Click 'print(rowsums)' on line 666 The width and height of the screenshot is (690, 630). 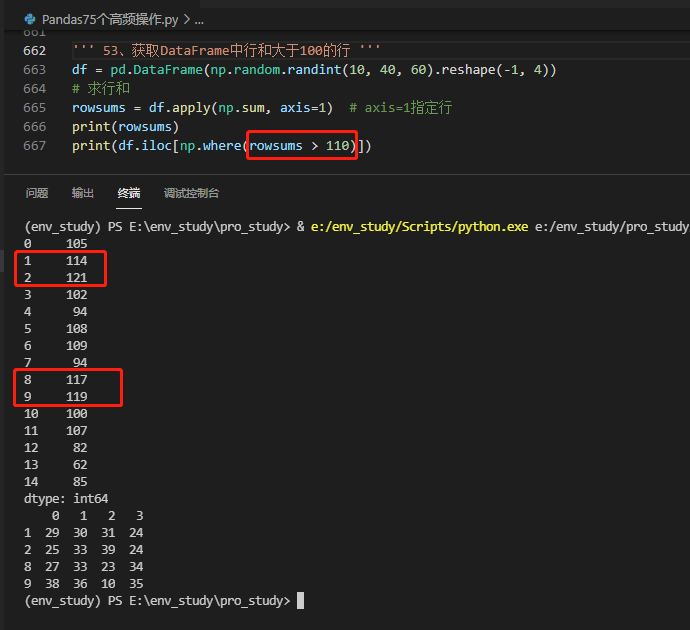click(x=125, y=127)
